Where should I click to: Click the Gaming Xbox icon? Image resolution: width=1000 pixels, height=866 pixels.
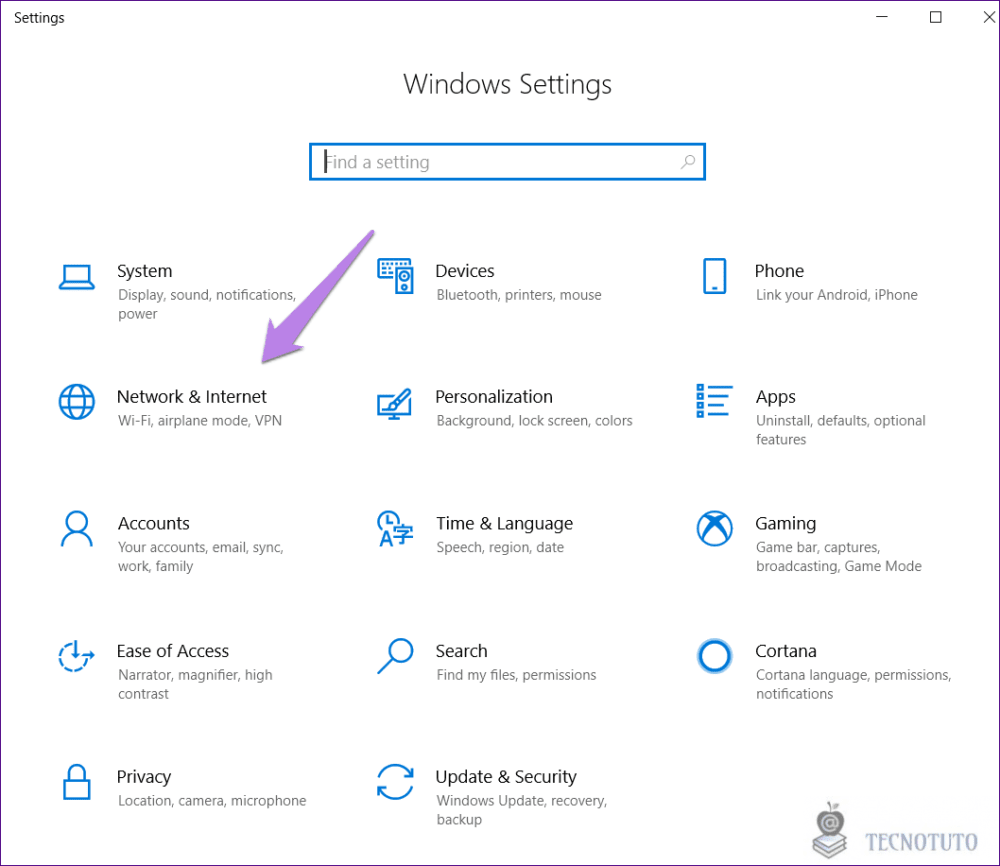pyautogui.click(x=714, y=528)
